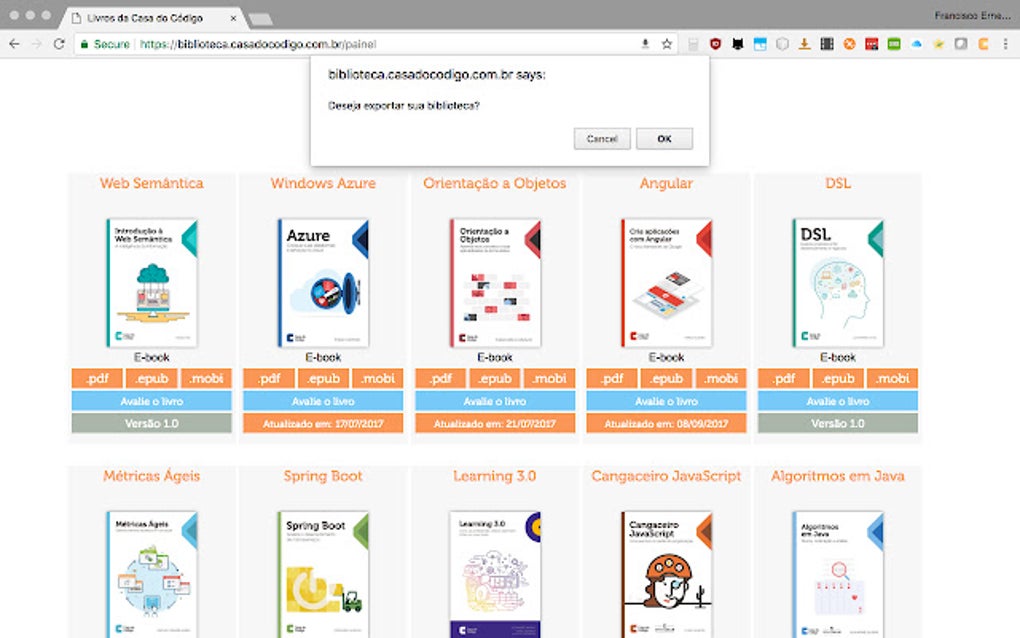The image size is (1020, 638).
Task: Click the download icon in the address bar
Action: [646, 44]
